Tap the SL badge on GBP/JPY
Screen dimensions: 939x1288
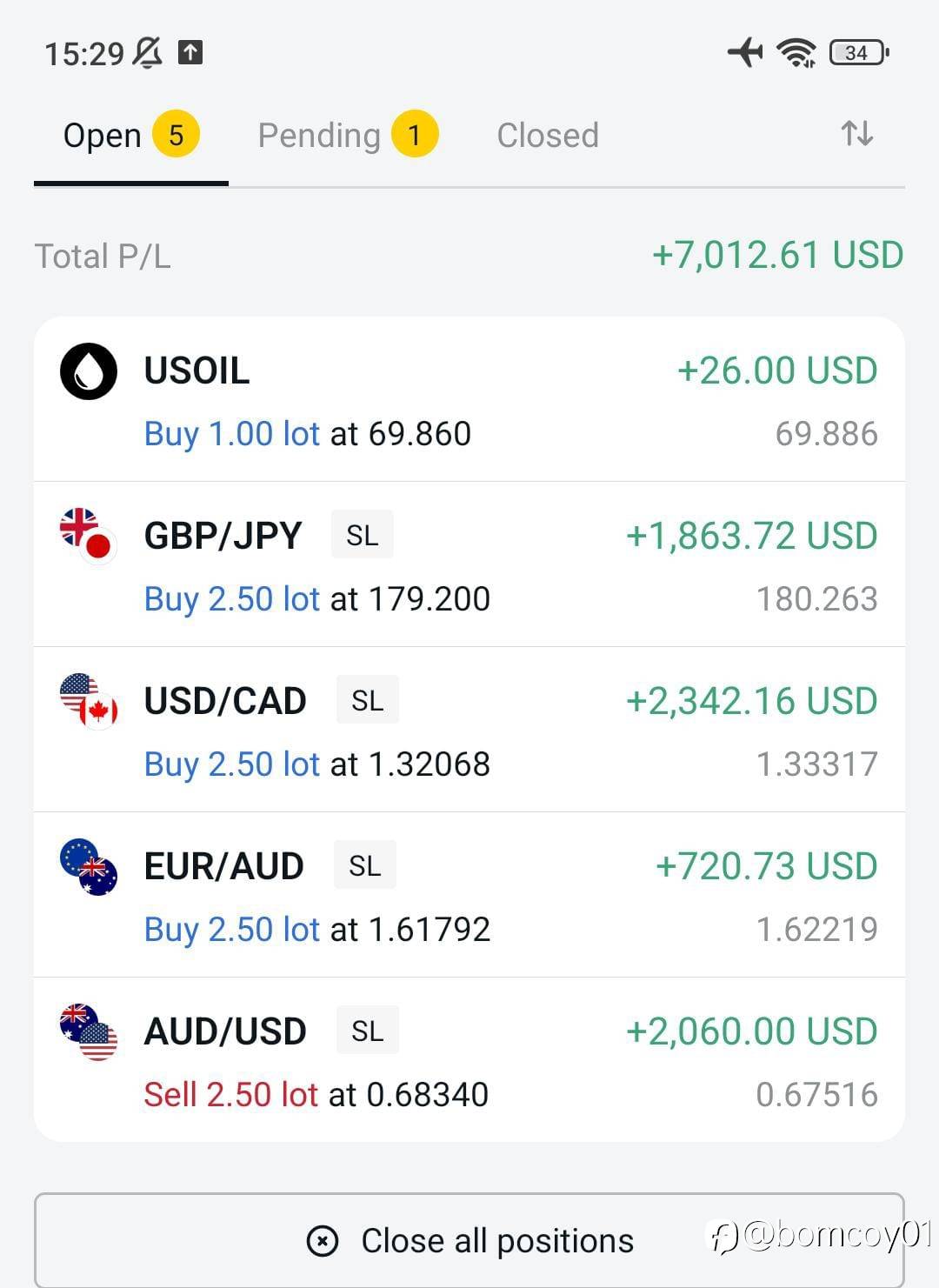(363, 535)
